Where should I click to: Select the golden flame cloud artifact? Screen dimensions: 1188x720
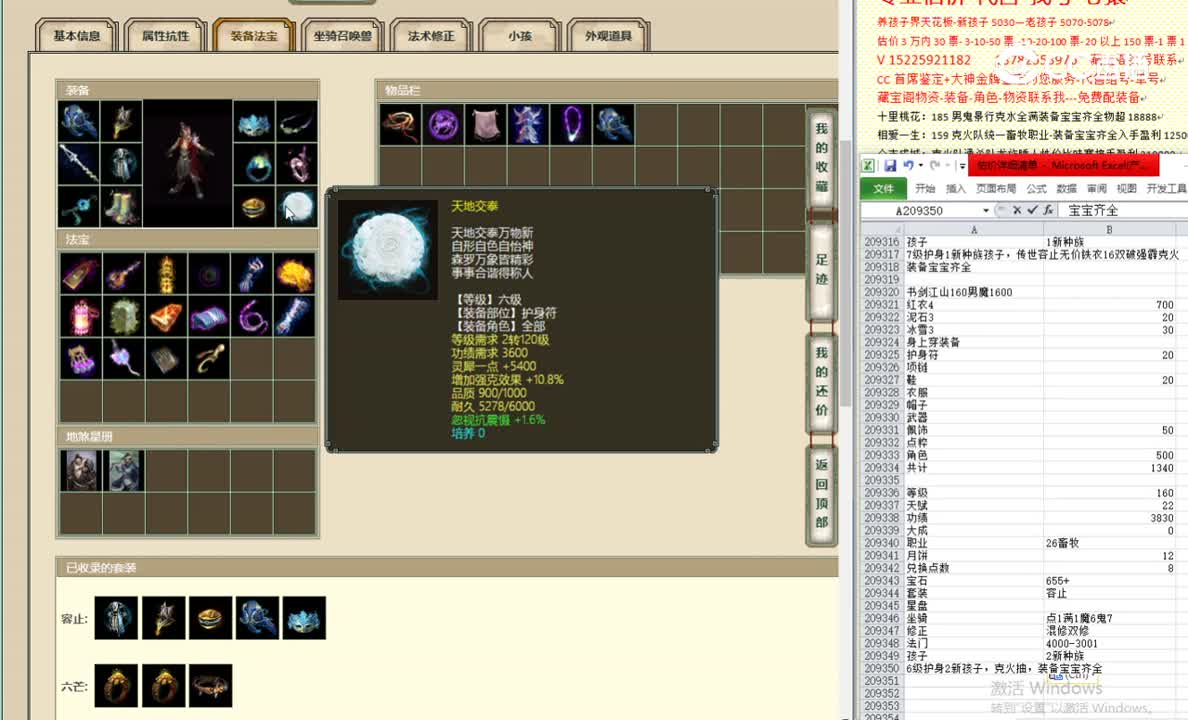(x=294, y=274)
